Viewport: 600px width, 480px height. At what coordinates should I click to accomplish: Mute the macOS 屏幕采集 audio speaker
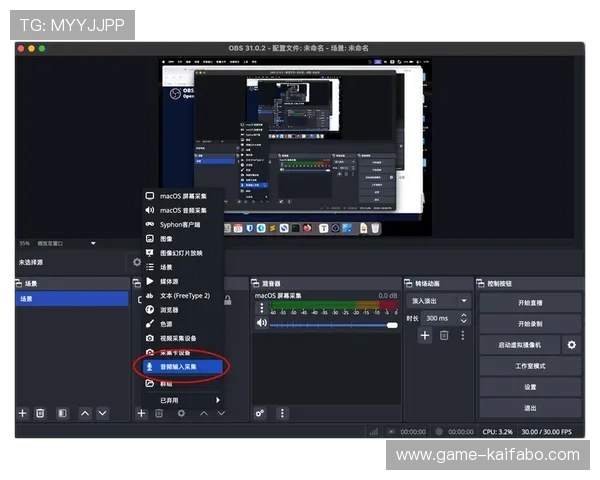[x=262, y=323]
